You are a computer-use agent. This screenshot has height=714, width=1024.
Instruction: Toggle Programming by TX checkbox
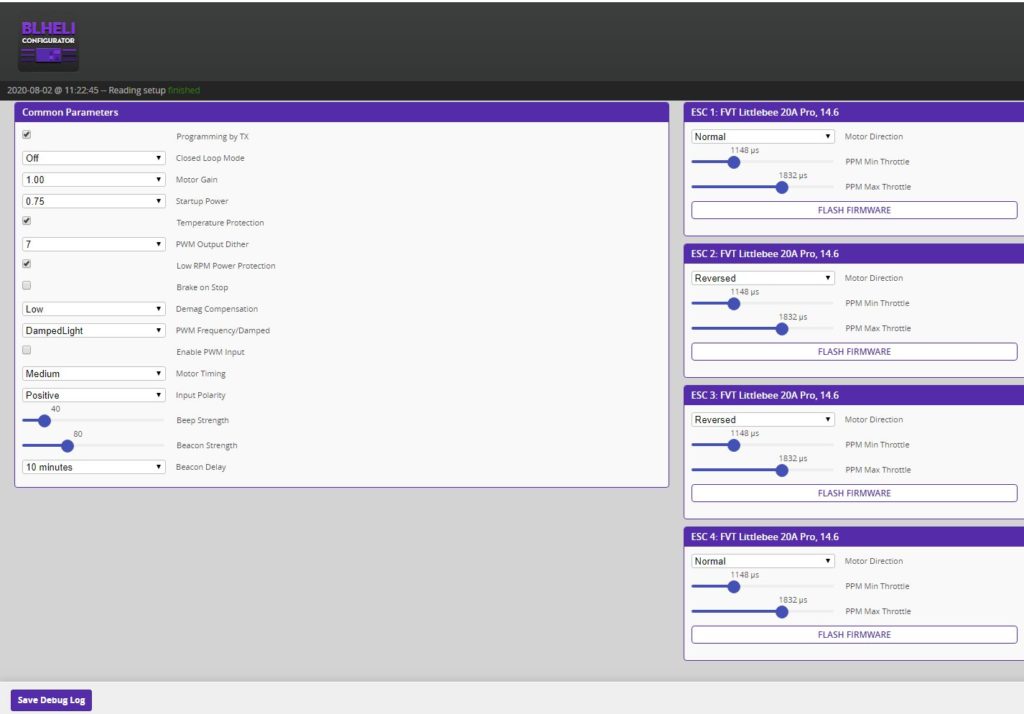click(27, 135)
